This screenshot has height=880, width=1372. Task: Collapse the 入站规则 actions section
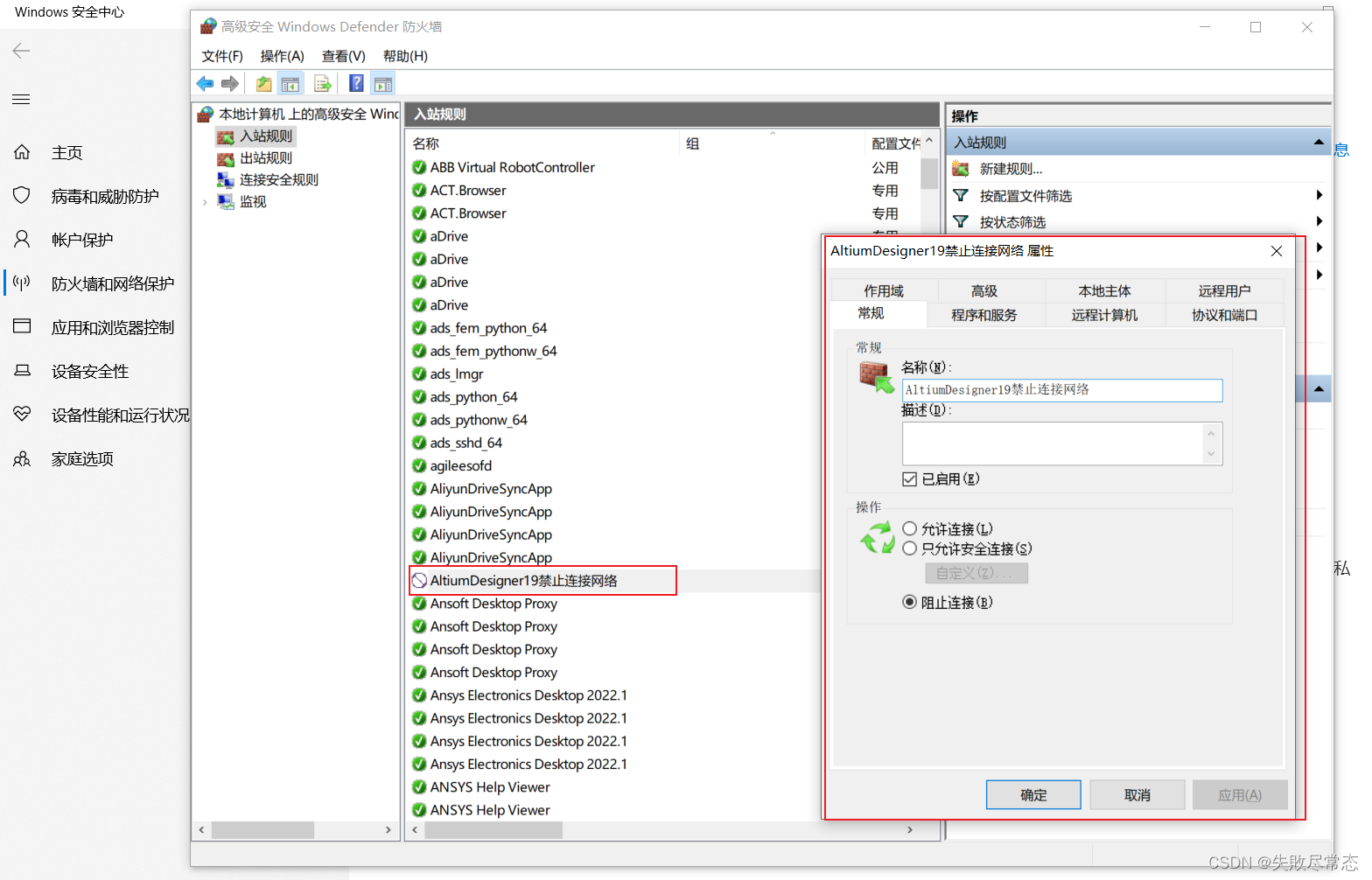click(1319, 142)
